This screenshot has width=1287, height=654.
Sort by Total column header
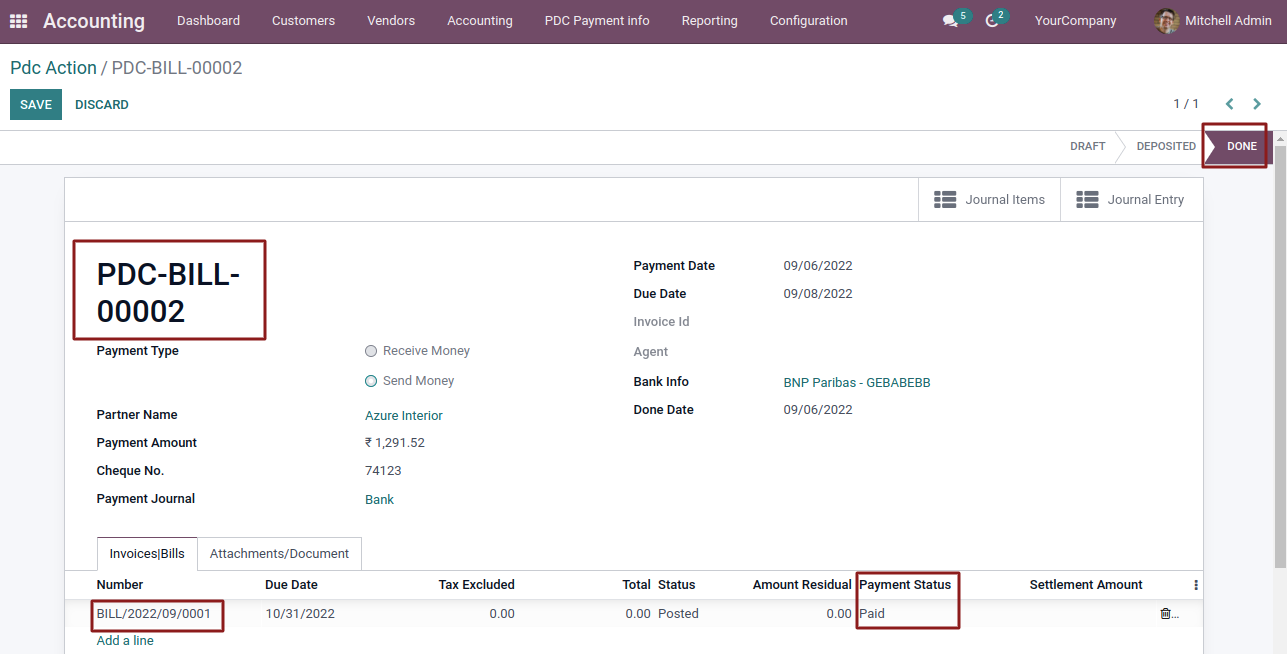coord(636,585)
